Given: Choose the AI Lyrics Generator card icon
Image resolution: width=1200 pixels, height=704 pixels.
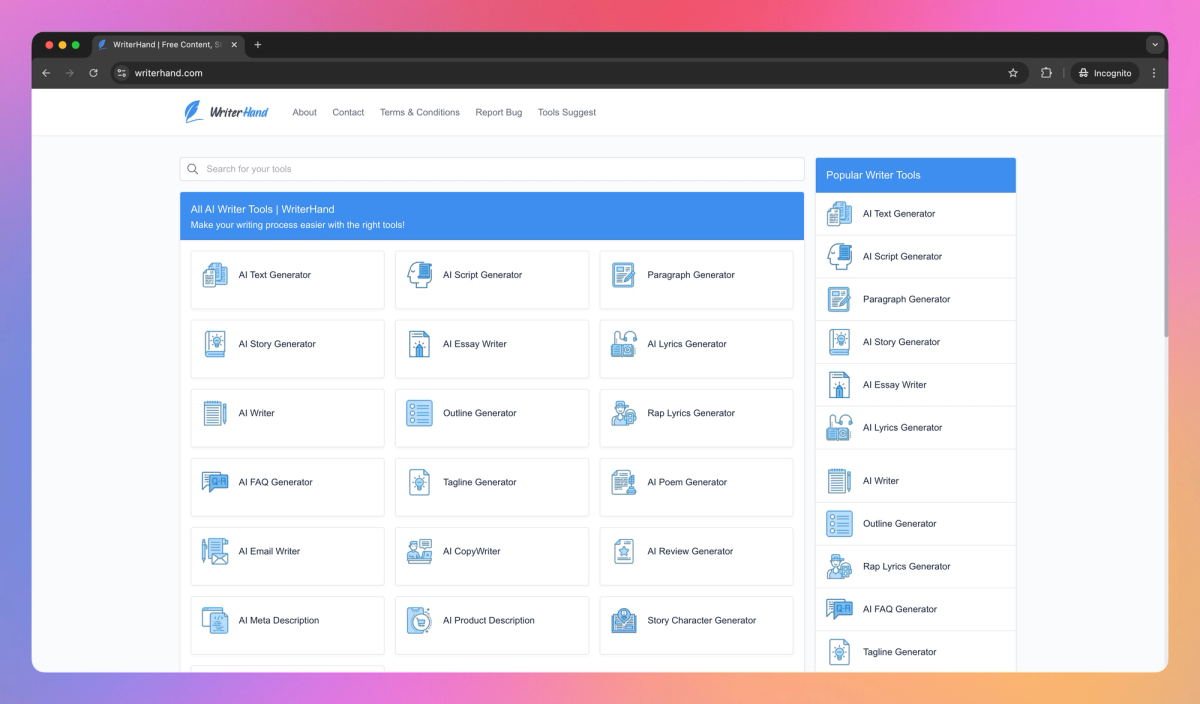Looking at the screenshot, I should coord(623,344).
